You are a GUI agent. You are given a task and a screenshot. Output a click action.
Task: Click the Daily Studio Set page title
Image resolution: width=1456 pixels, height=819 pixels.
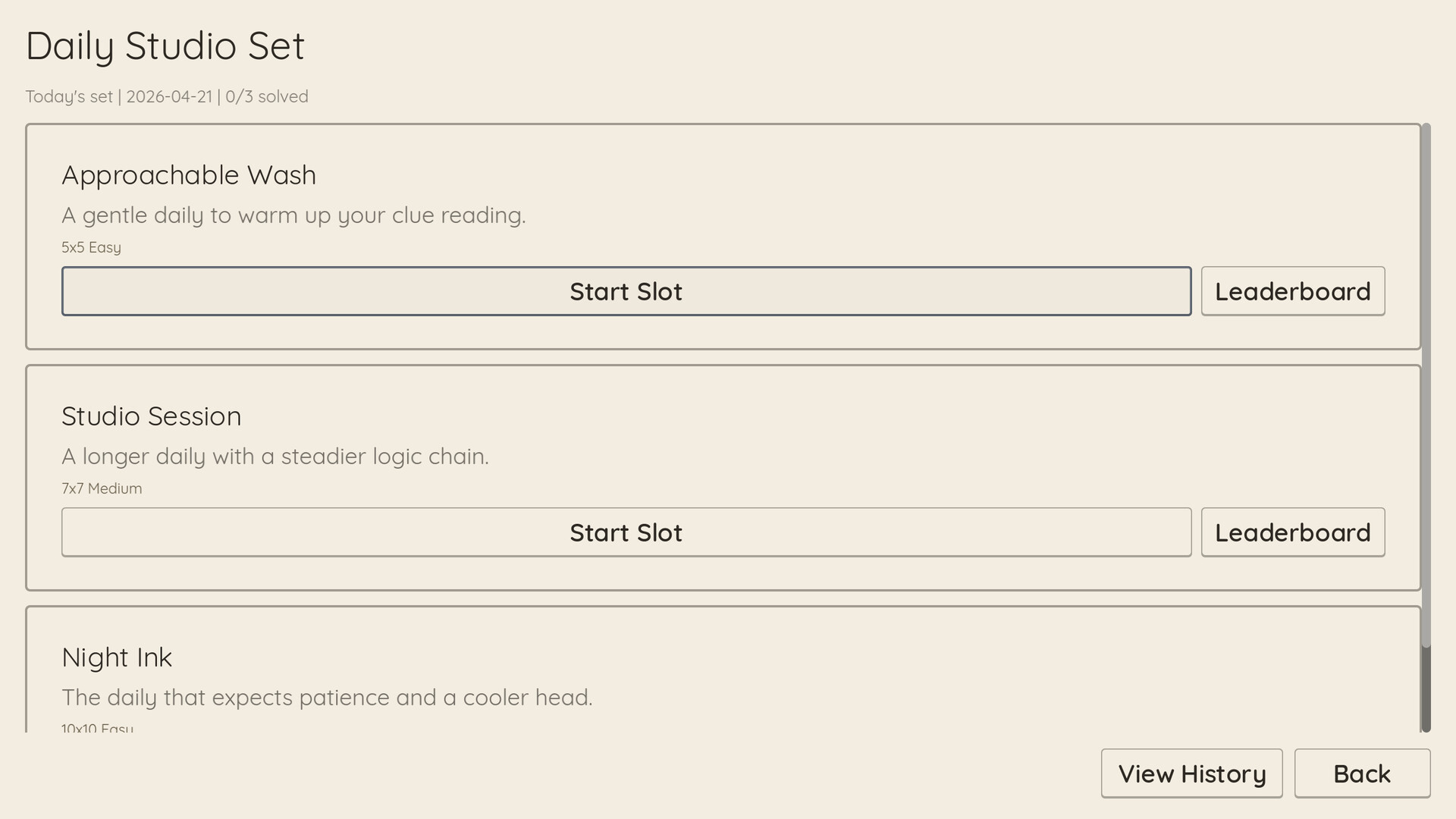pos(165,45)
